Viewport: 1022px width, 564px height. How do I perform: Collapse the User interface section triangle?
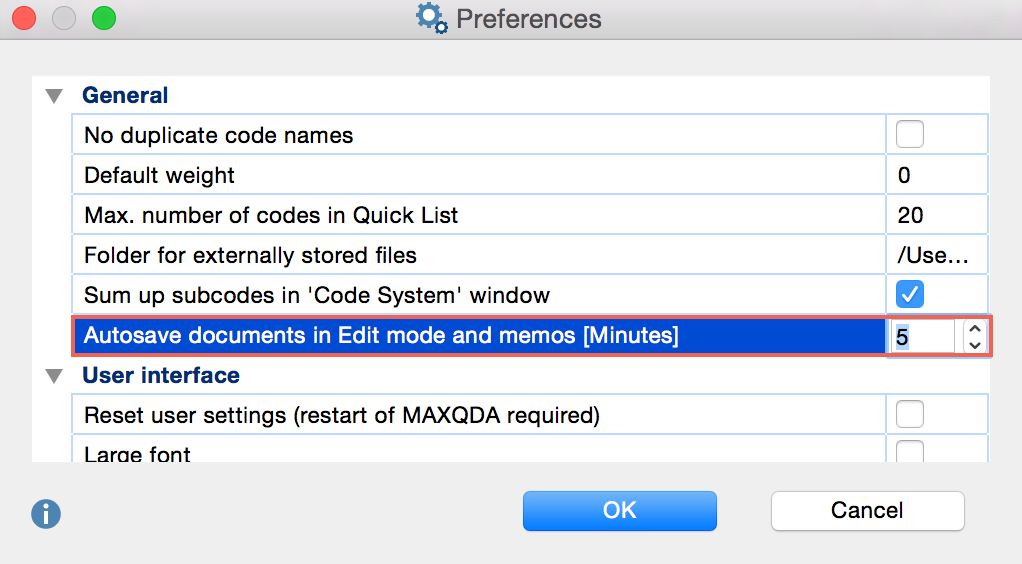pyautogui.click(x=53, y=377)
